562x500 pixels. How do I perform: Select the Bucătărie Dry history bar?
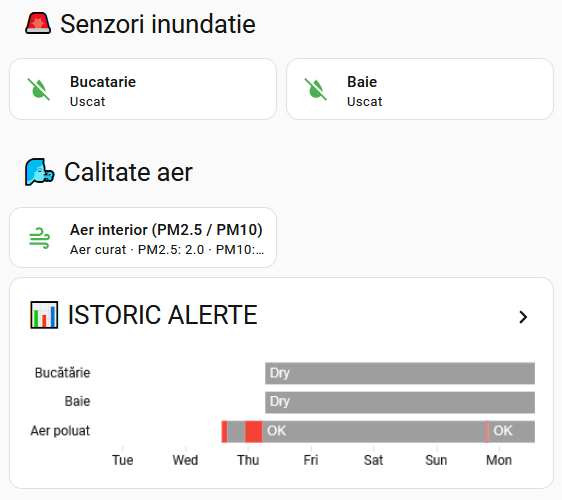(x=400, y=373)
